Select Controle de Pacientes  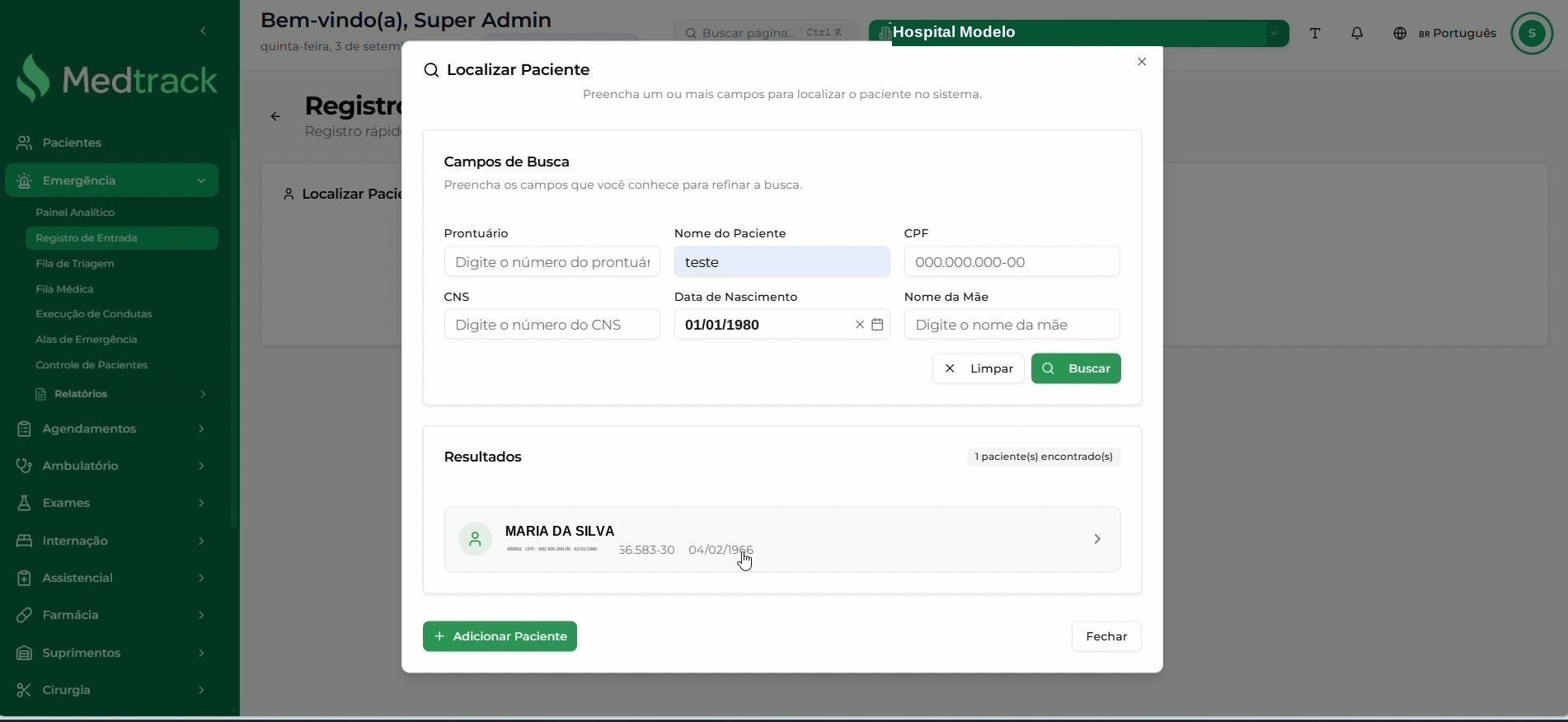click(x=92, y=365)
